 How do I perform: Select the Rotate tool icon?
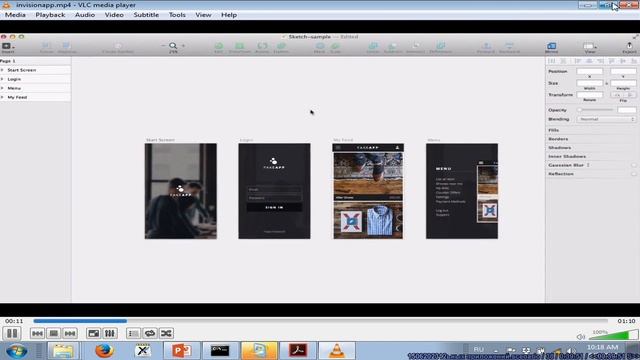pos(262,46)
